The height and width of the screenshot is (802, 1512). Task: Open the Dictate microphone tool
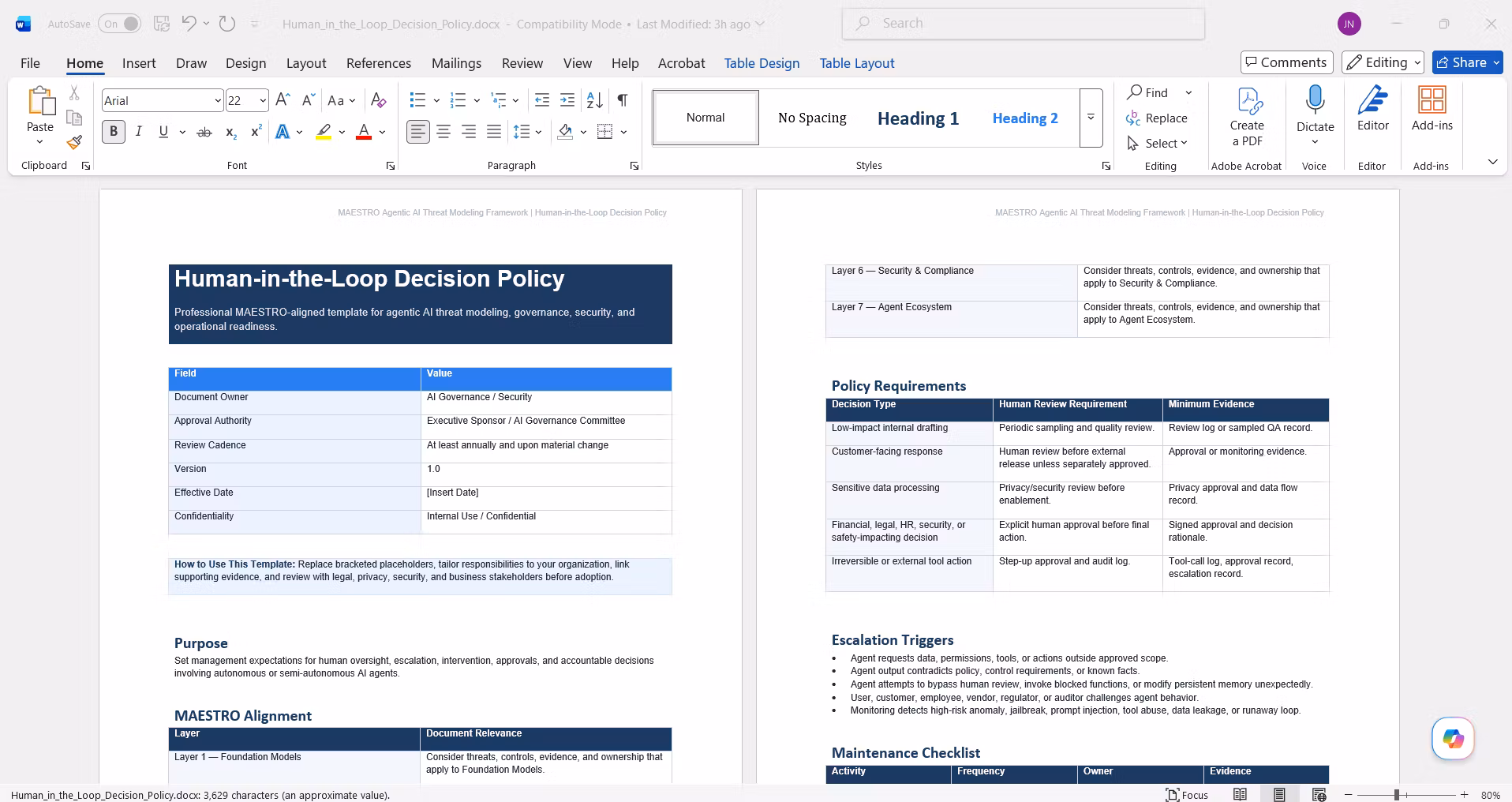pyautogui.click(x=1315, y=115)
